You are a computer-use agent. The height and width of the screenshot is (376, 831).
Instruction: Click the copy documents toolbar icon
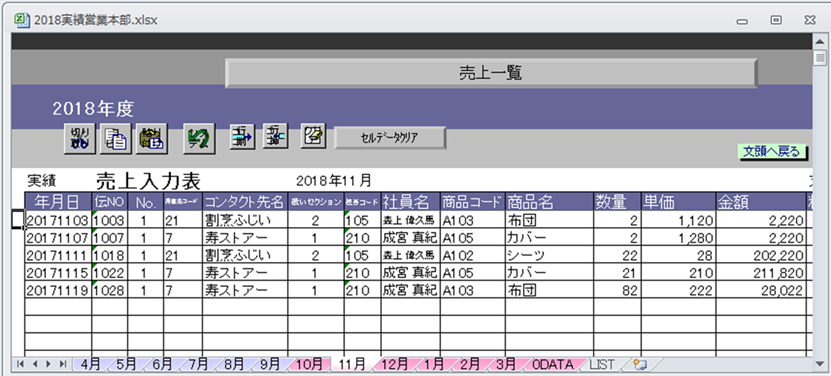[x=116, y=139]
